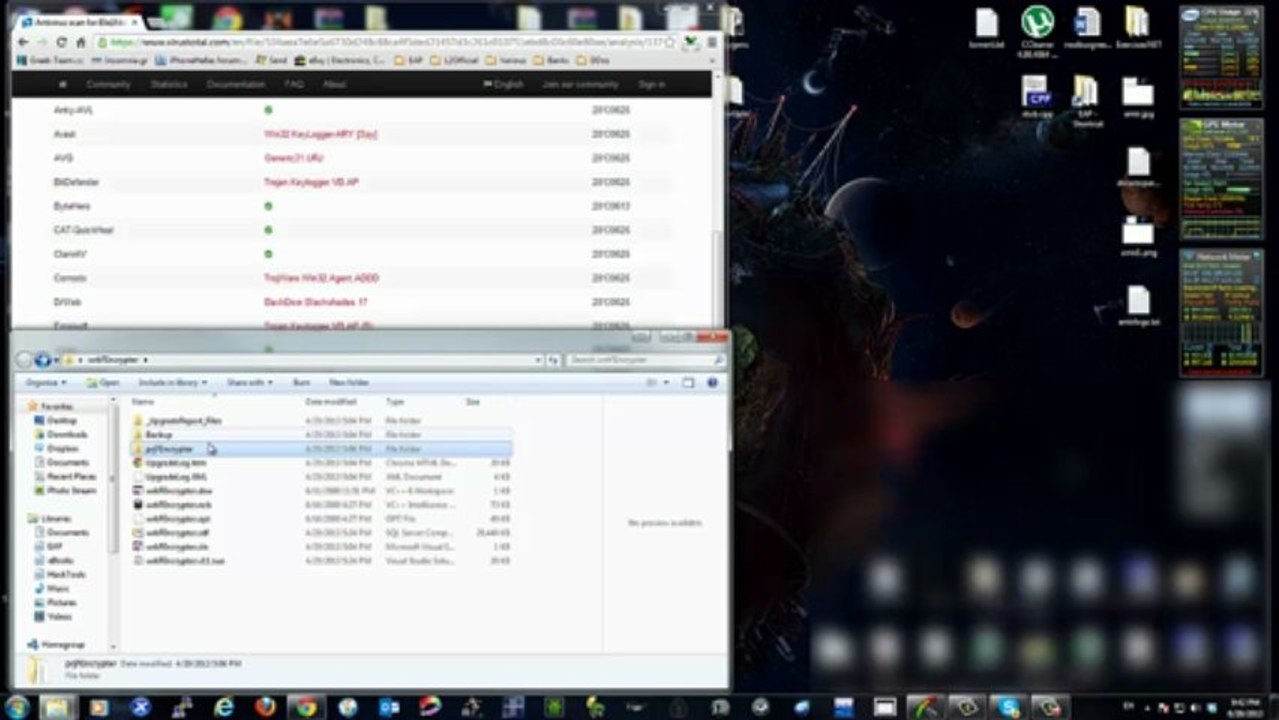
Task: Open Include in library dropdown
Action: point(173,383)
